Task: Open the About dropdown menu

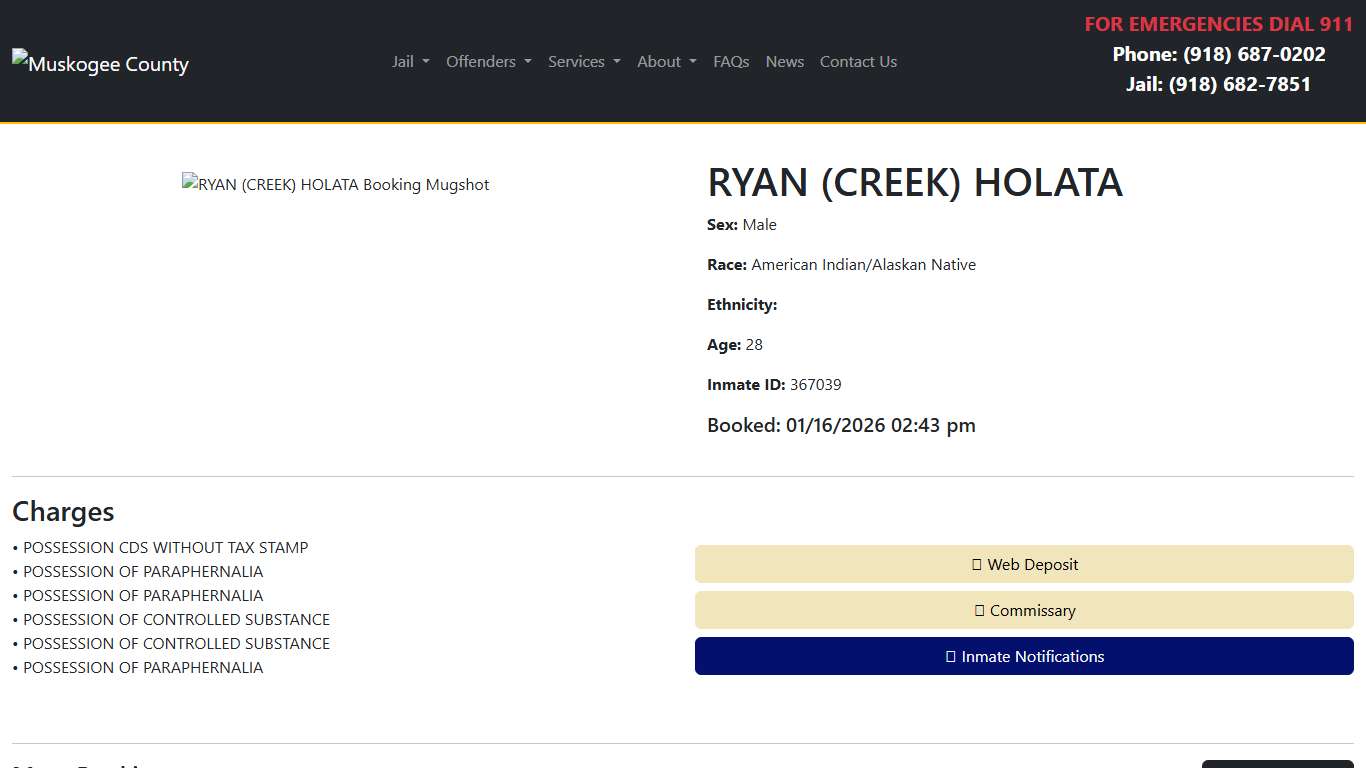Action: point(665,61)
